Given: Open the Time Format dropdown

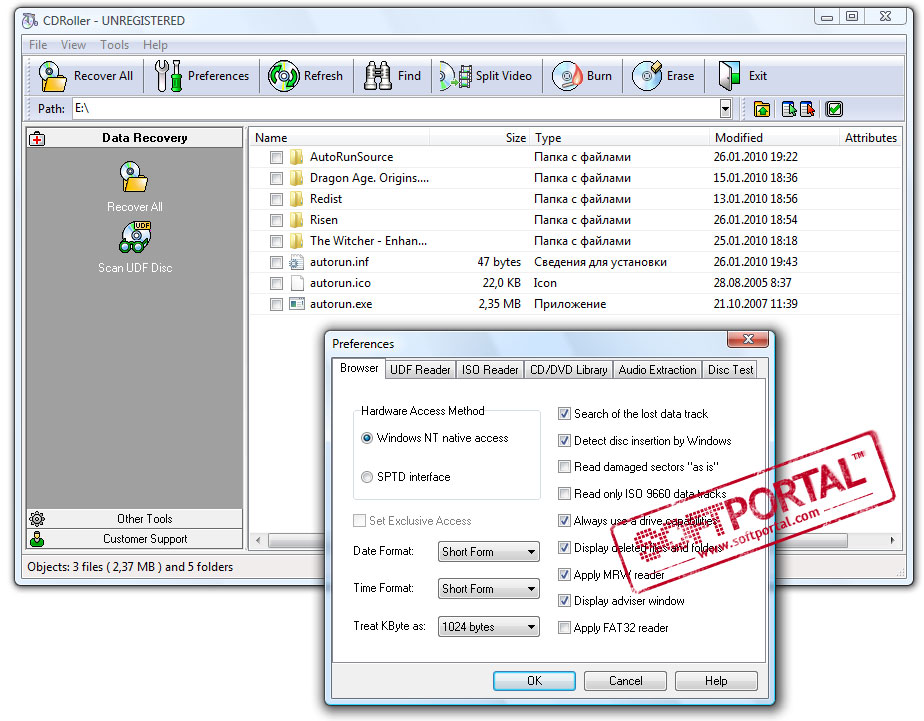Looking at the screenshot, I should (x=489, y=589).
